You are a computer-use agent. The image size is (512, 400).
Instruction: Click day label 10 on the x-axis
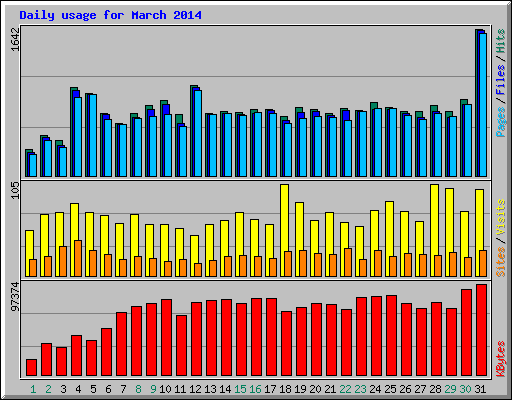(x=165, y=389)
